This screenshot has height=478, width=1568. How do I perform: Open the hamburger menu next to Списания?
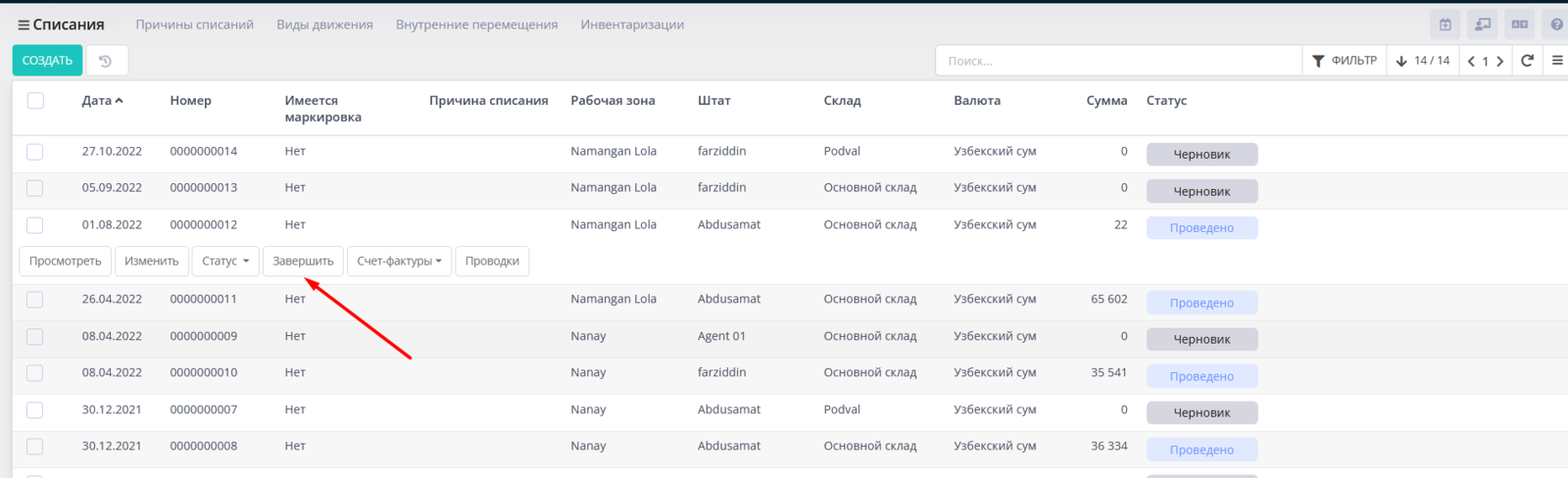[x=24, y=24]
